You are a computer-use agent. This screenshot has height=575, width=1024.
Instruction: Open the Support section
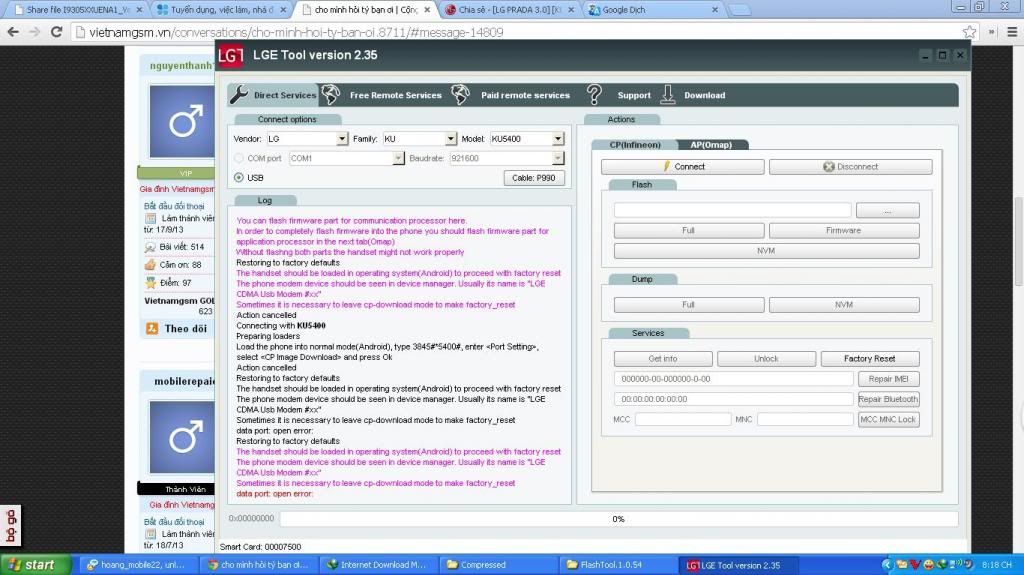(x=633, y=95)
